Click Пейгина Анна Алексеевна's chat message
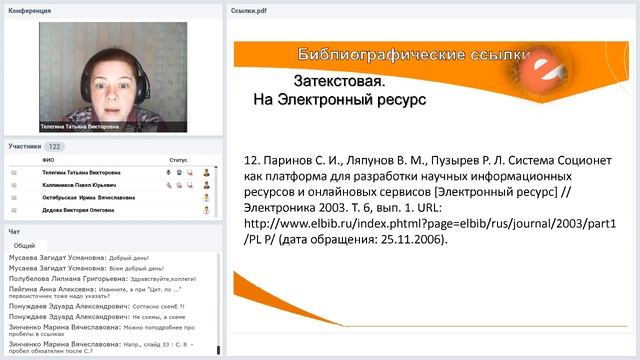The height and width of the screenshot is (360, 640). pos(96,292)
